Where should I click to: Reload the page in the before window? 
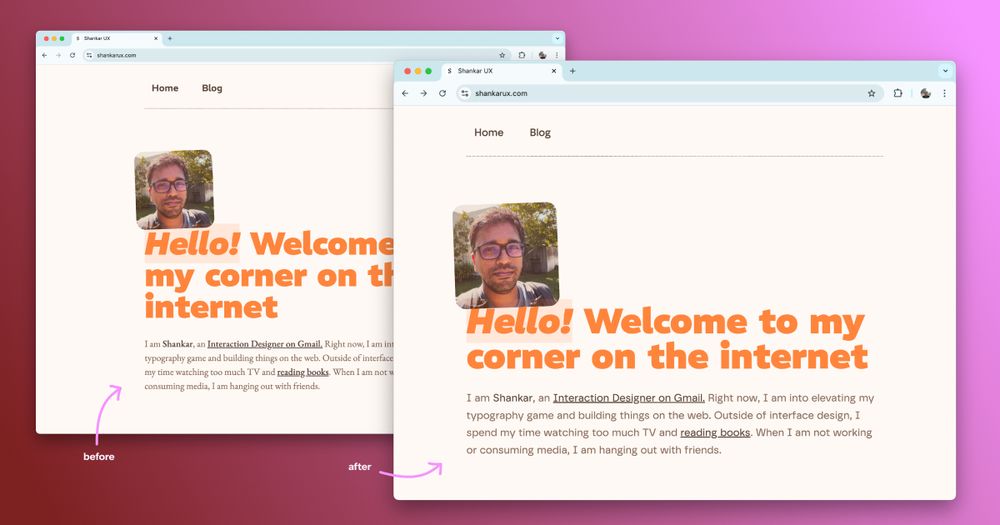[72, 55]
